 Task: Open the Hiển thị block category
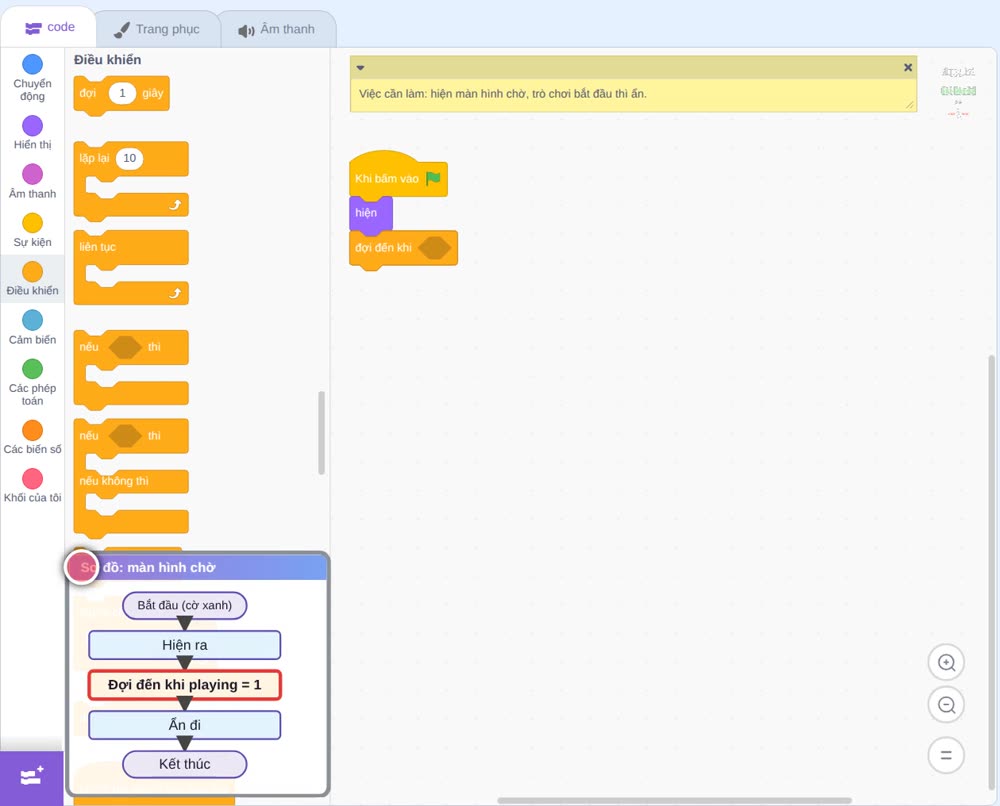point(32,132)
